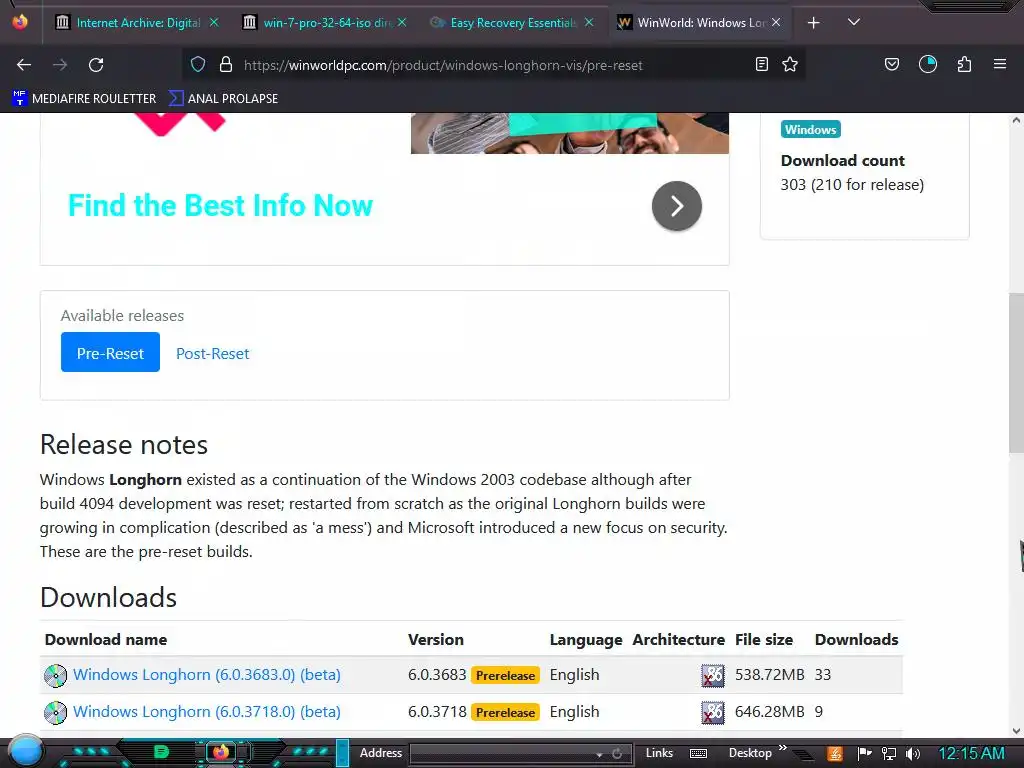Open the network tray icon
This screenshot has width=1024, height=768.
[x=889, y=754]
